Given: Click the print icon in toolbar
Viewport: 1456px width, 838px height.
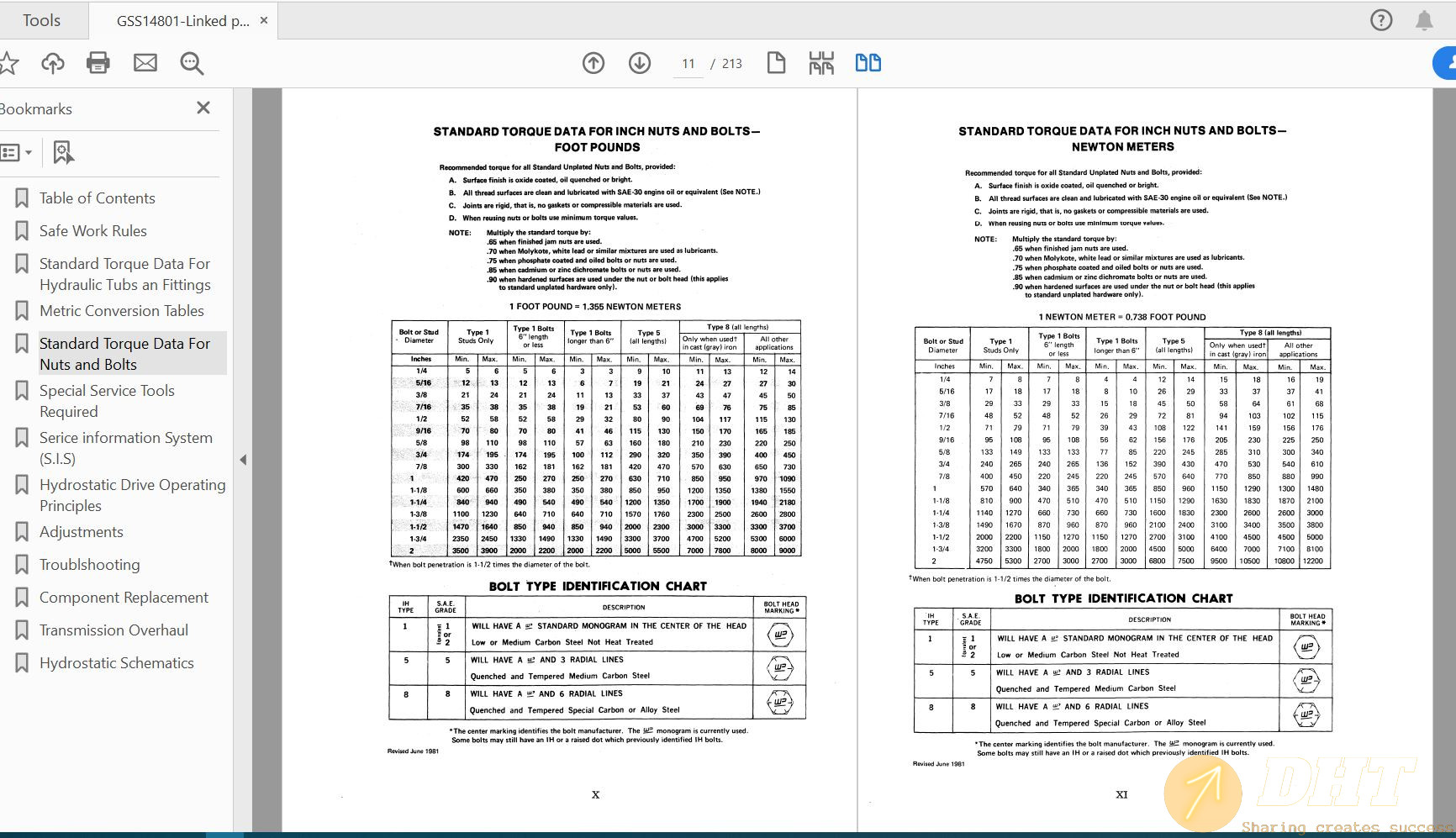Looking at the screenshot, I should tap(98, 63).
